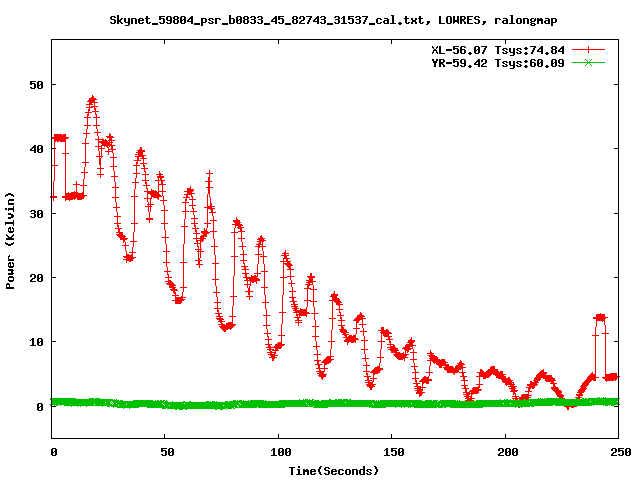Image resolution: width=640 pixels, height=480 pixels.
Task: Click the y-axis tick label 20
Action: [x=36, y=278]
